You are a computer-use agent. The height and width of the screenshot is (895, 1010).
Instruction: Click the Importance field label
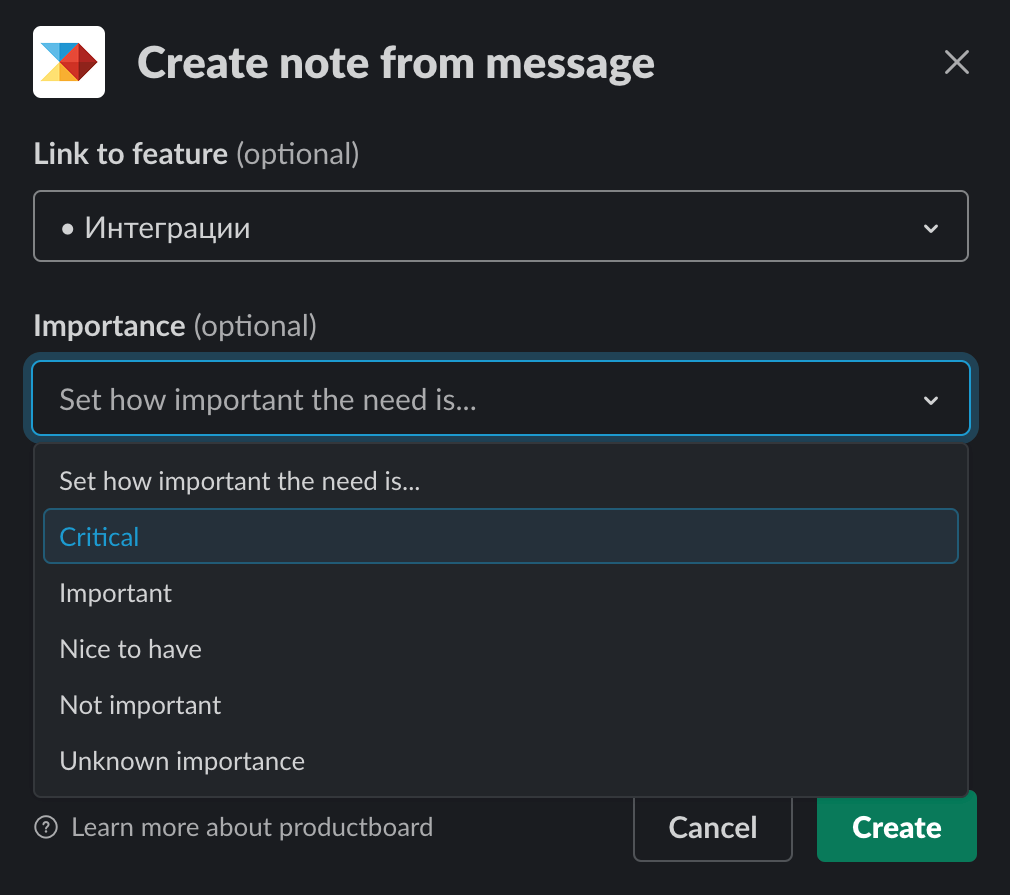pos(110,326)
